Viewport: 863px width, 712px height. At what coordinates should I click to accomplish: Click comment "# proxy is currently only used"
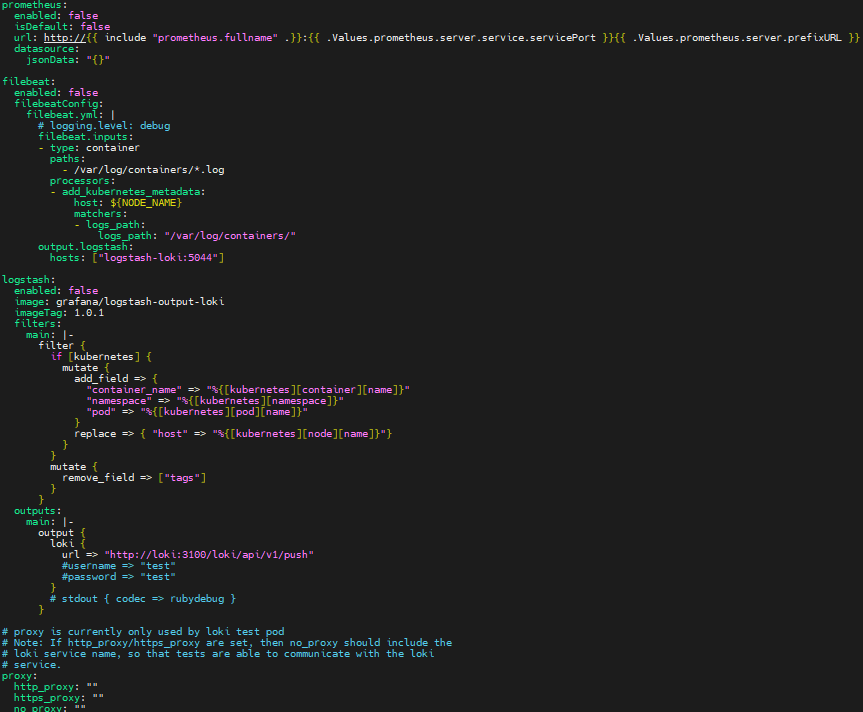143,632
